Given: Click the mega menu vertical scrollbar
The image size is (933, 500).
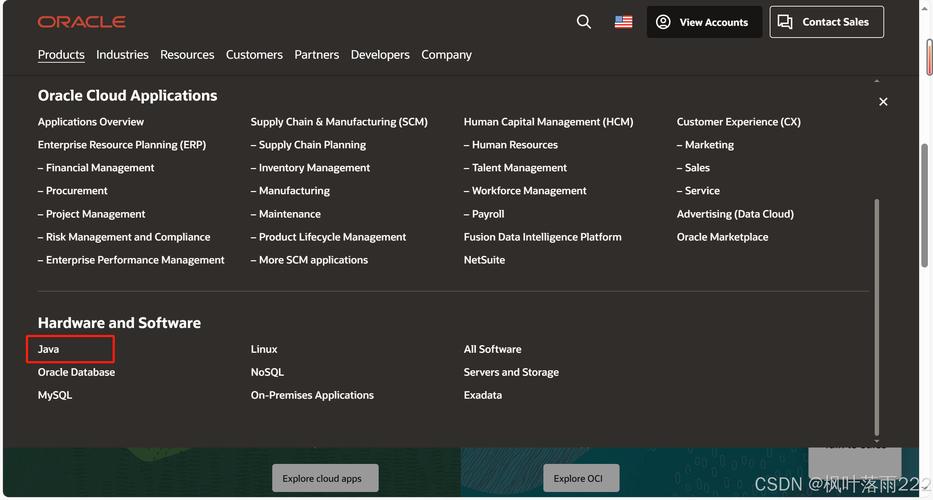Looking at the screenshot, I should (x=876, y=317).
